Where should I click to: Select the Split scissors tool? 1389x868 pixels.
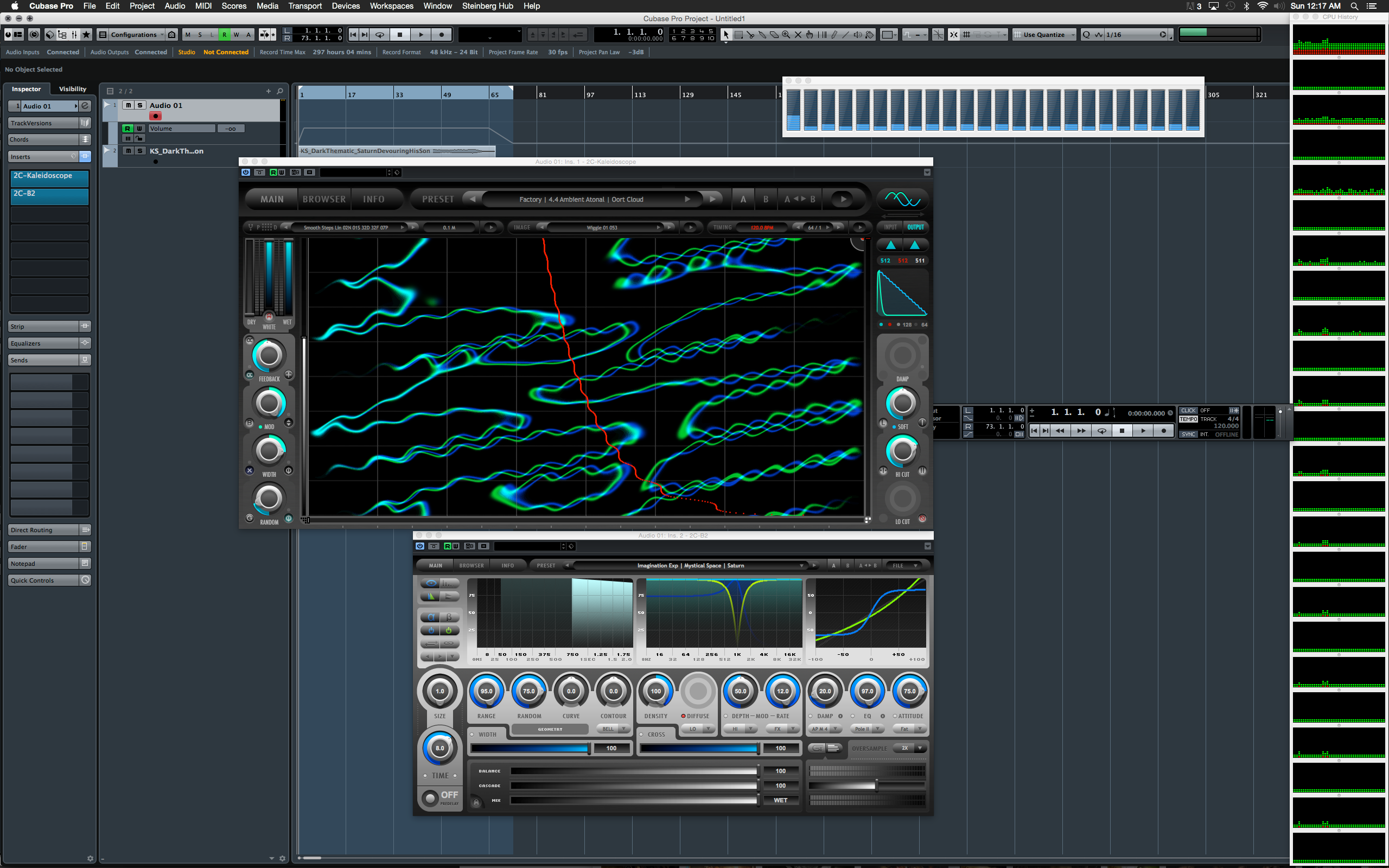point(751,35)
